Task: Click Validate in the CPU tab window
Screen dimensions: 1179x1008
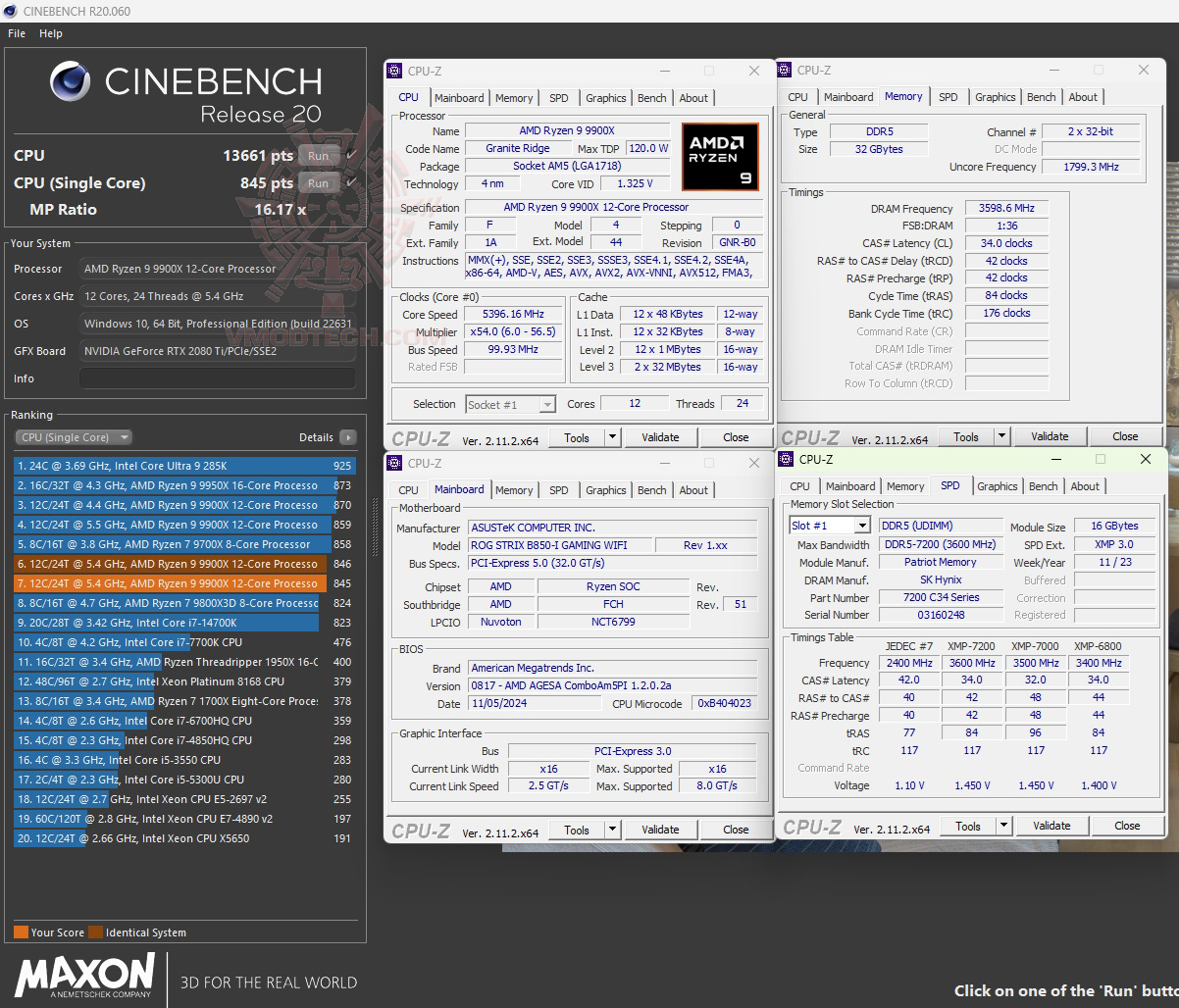Action: tap(660, 437)
